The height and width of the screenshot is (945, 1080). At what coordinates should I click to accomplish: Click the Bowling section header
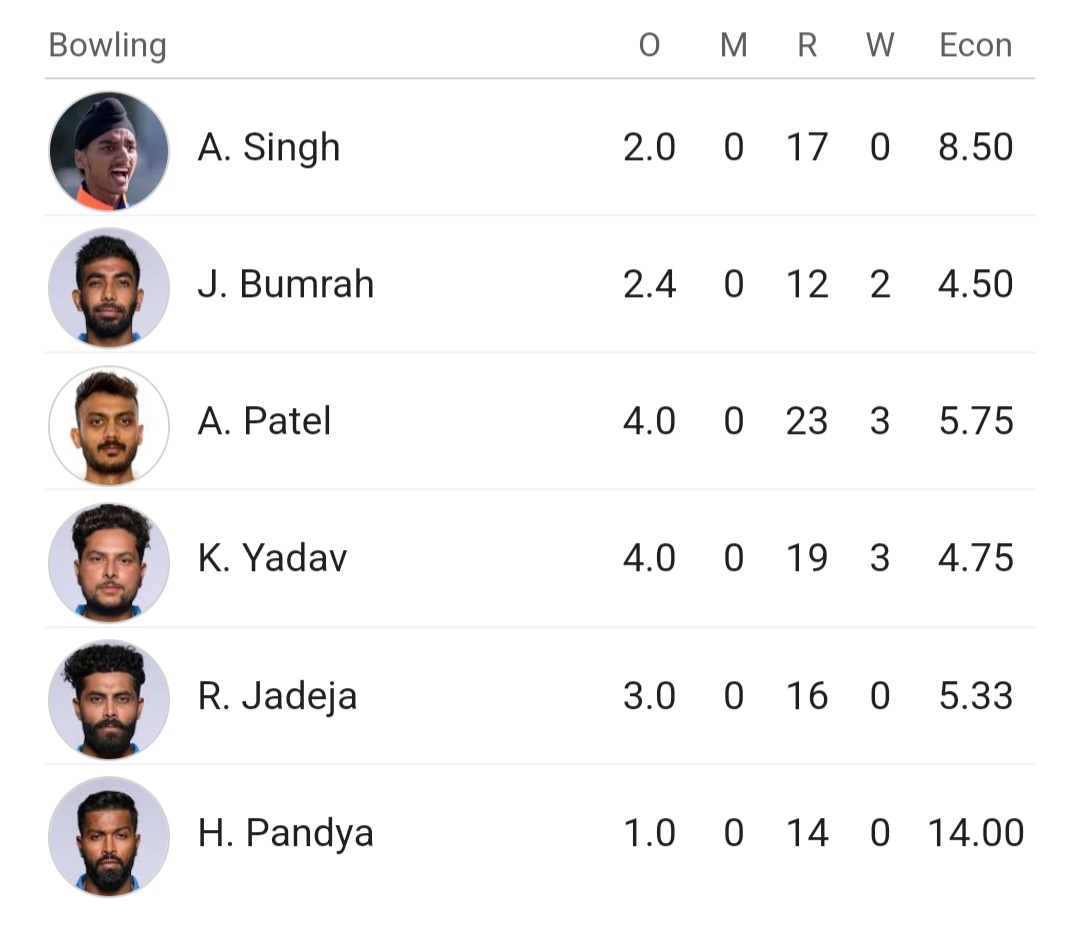click(x=107, y=46)
